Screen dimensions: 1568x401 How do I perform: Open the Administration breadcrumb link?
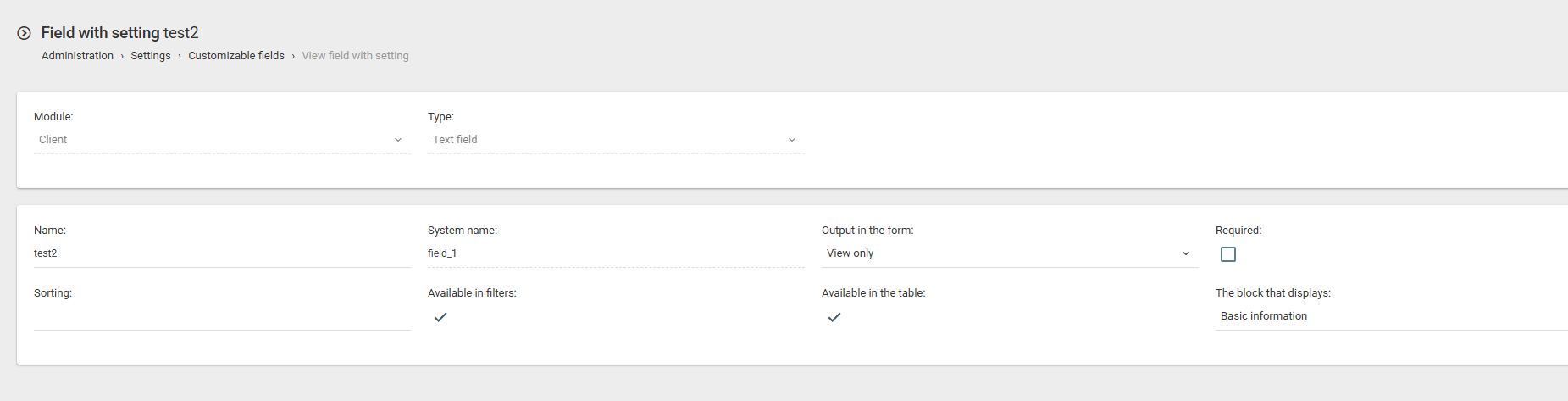(77, 56)
